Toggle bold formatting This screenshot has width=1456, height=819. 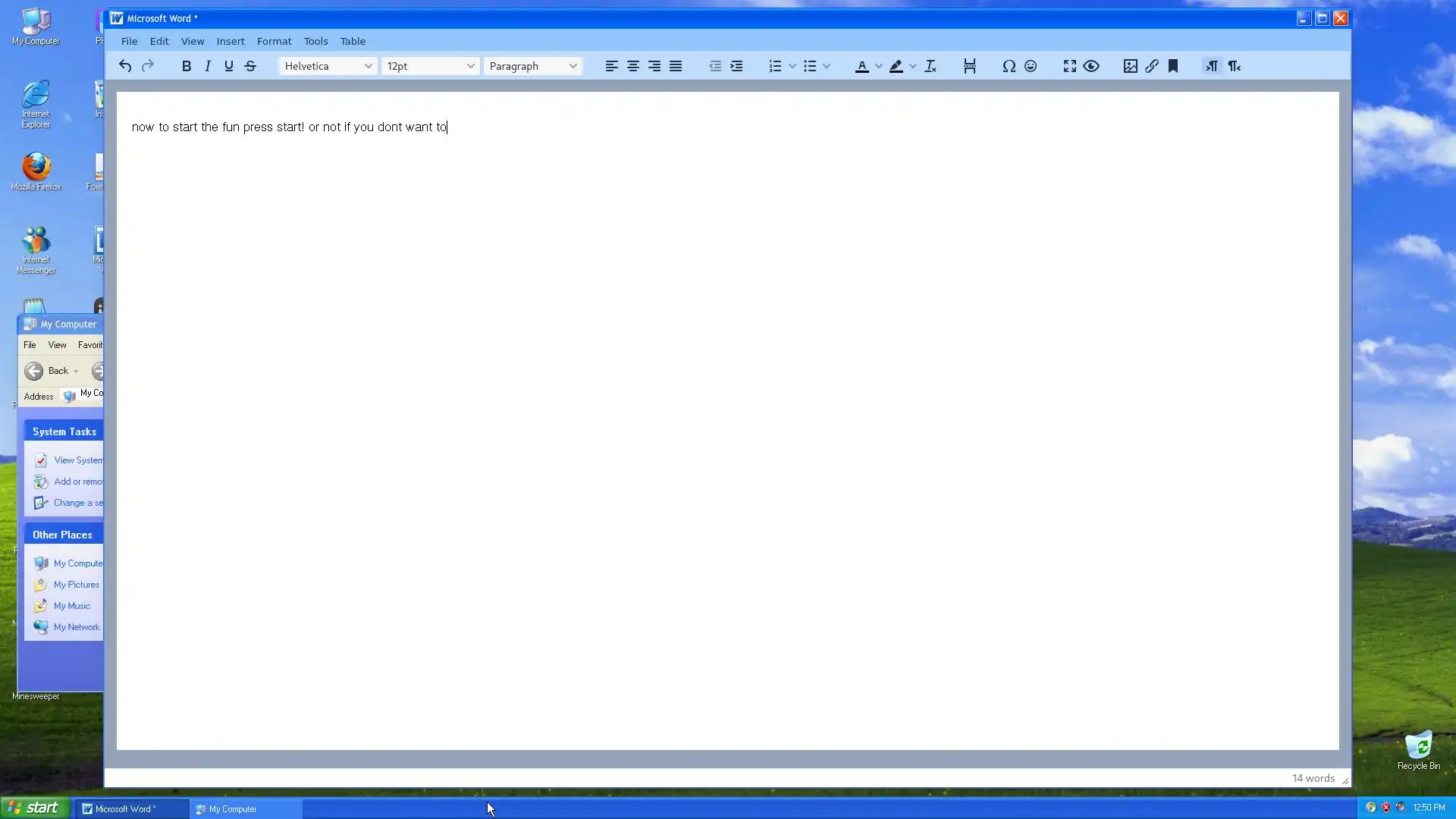[x=186, y=66]
